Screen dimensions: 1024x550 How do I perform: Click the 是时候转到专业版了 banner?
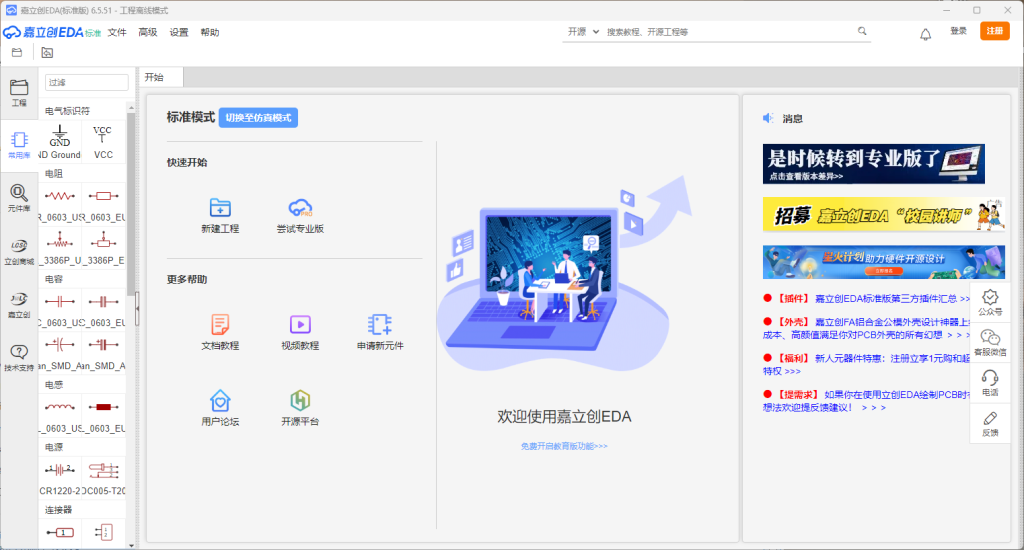[x=874, y=164]
